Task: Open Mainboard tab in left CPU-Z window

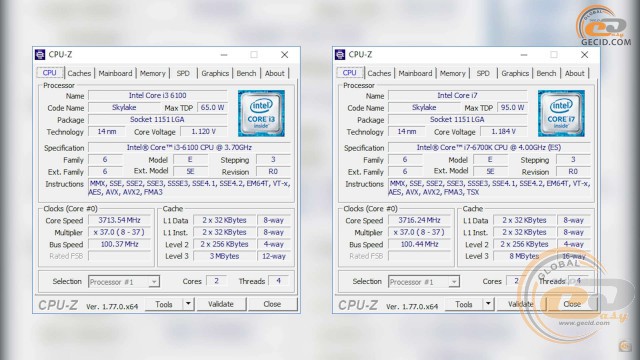Action: (x=116, y=73)
